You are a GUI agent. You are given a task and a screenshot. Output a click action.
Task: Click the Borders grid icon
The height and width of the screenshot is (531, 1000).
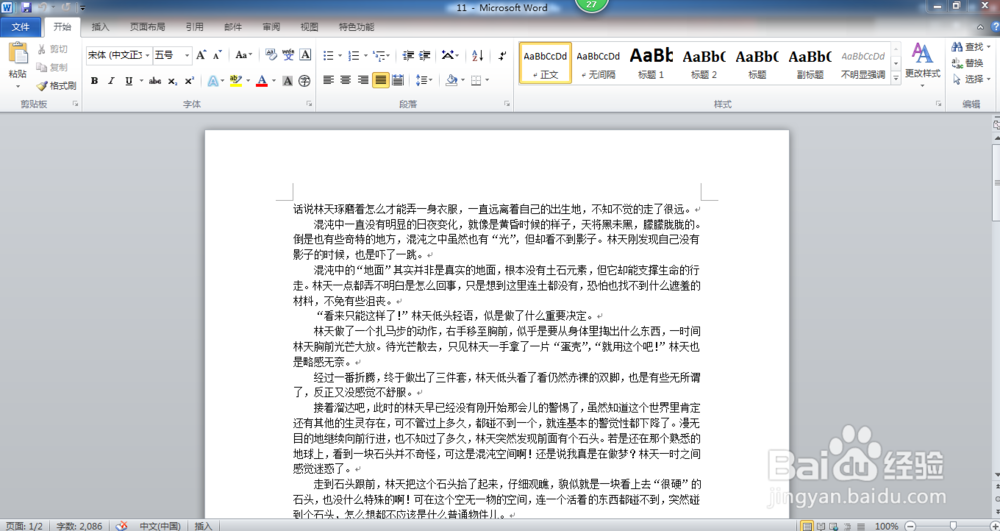point(476,80)
